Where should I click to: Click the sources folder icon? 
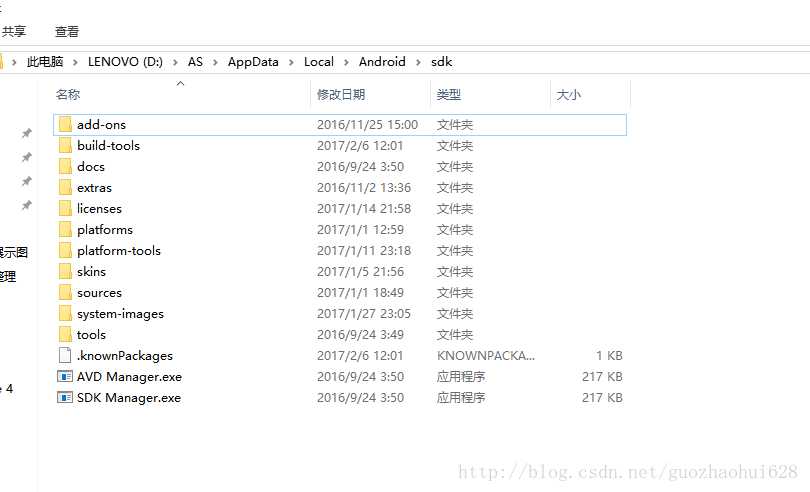tap(65, 293)
